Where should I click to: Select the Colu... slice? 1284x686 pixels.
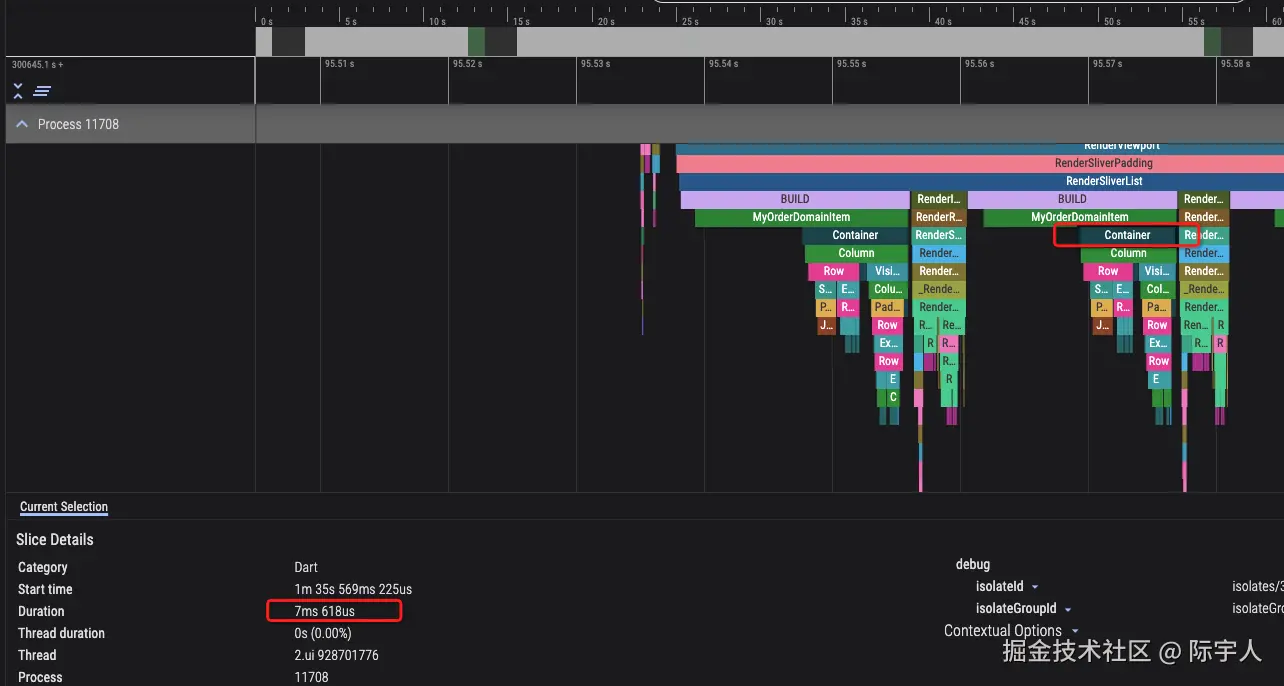click(887, 289)
